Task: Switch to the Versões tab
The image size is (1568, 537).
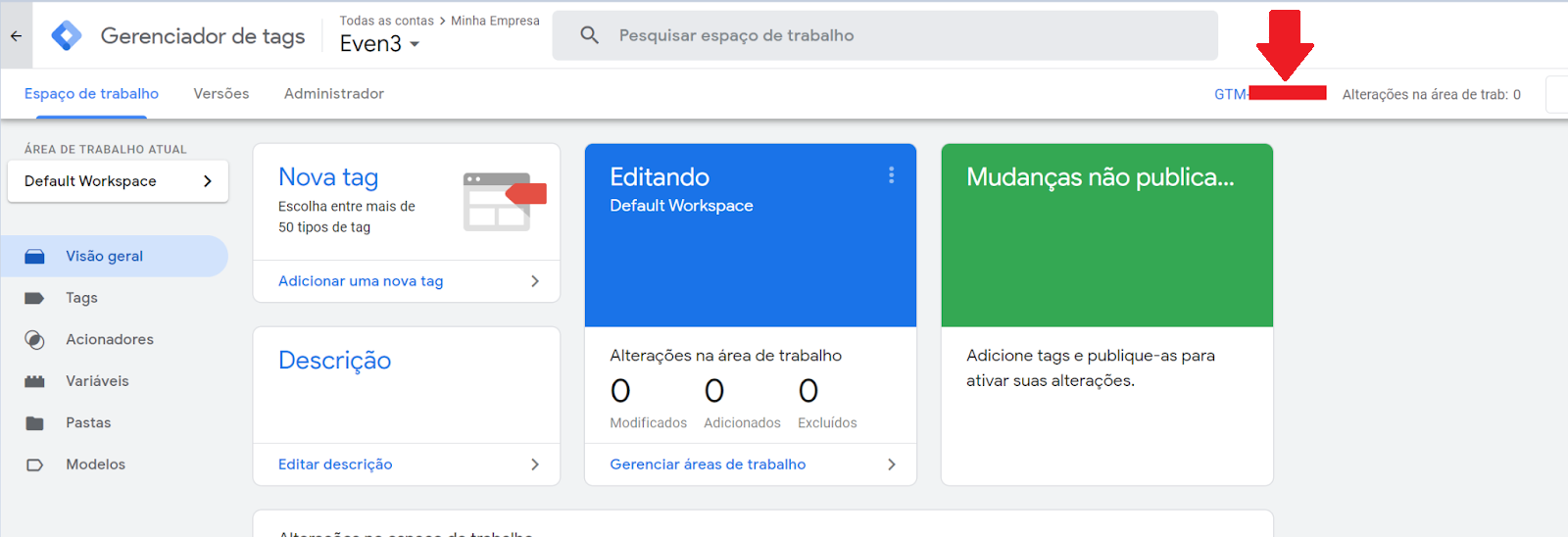Action: point(221,94)
